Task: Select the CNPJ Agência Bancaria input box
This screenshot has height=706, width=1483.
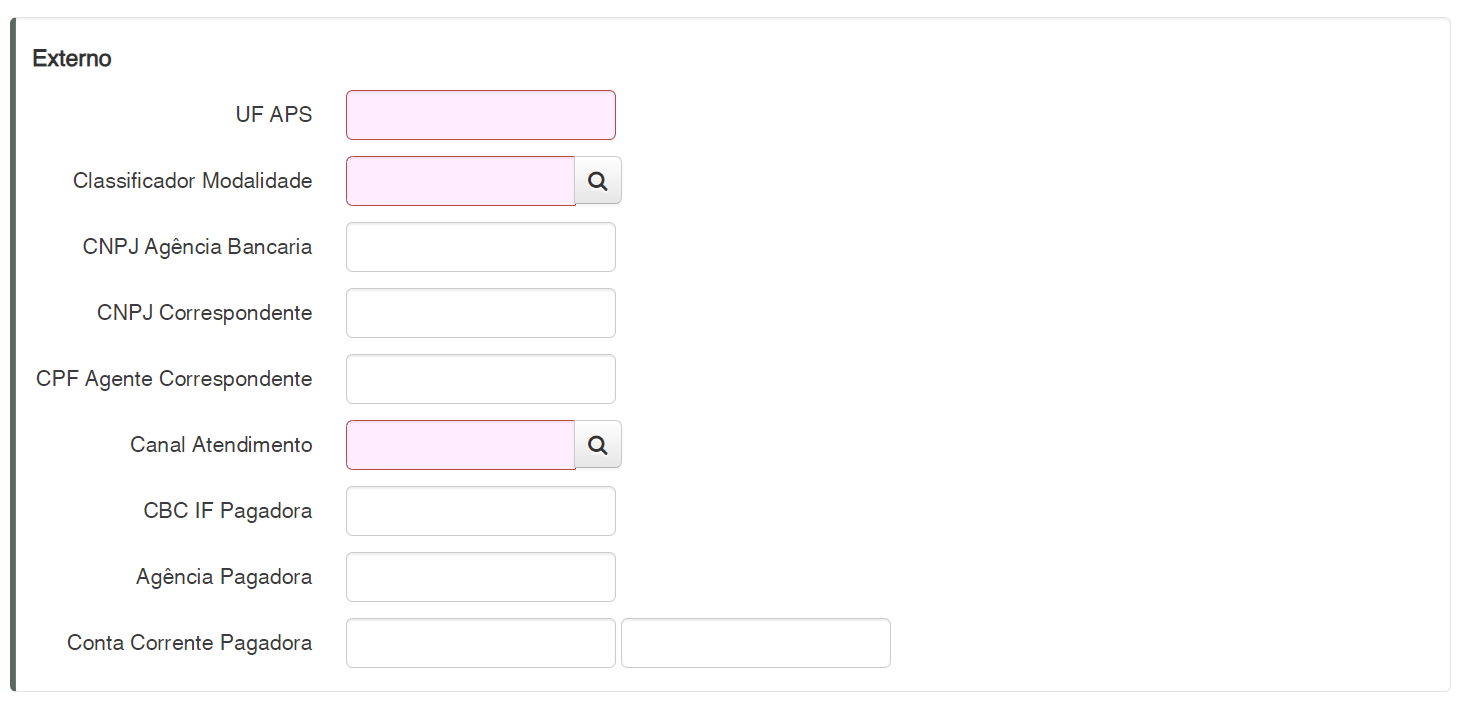Action: coord(480,247)
